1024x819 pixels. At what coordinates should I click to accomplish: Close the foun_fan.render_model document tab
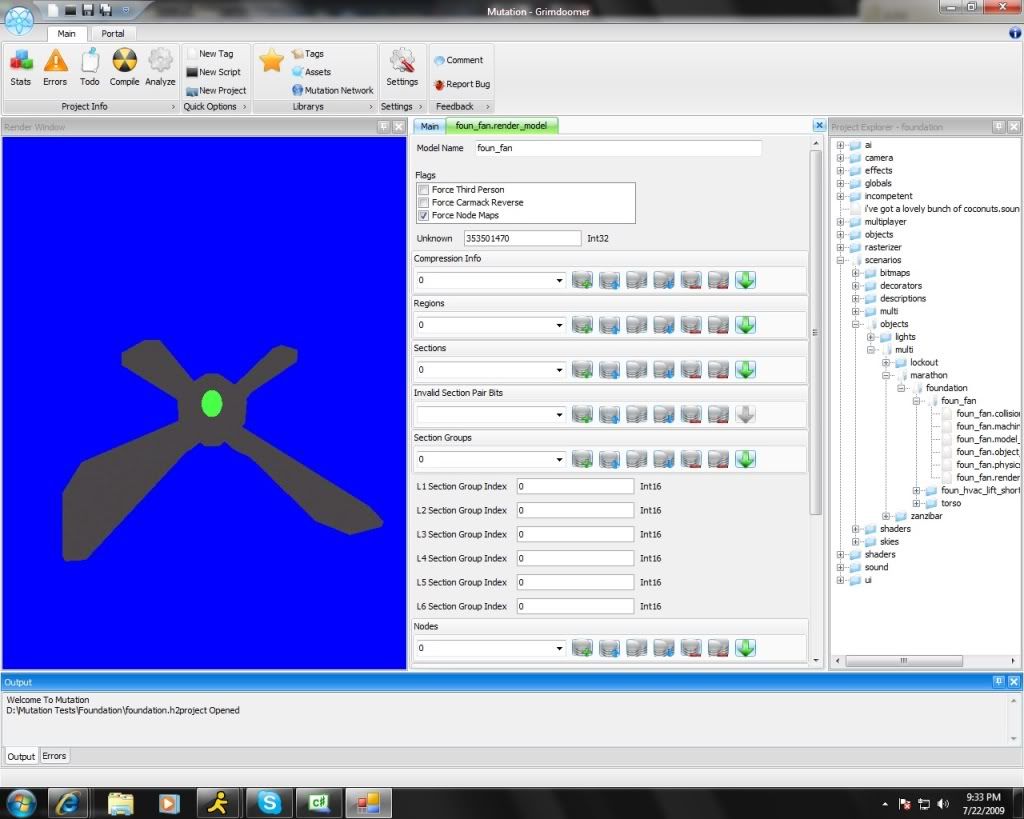tap(819, 125)
